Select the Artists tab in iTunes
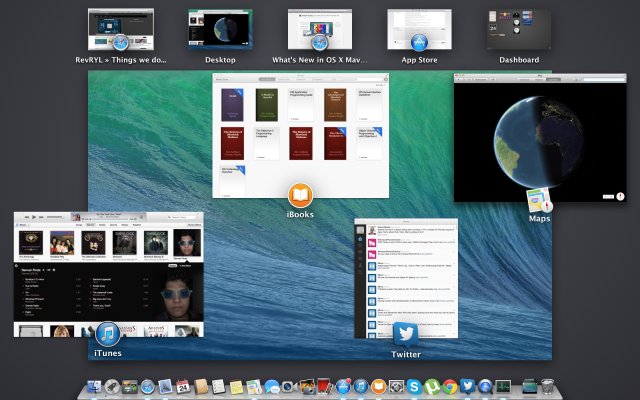 click(102, 225)
